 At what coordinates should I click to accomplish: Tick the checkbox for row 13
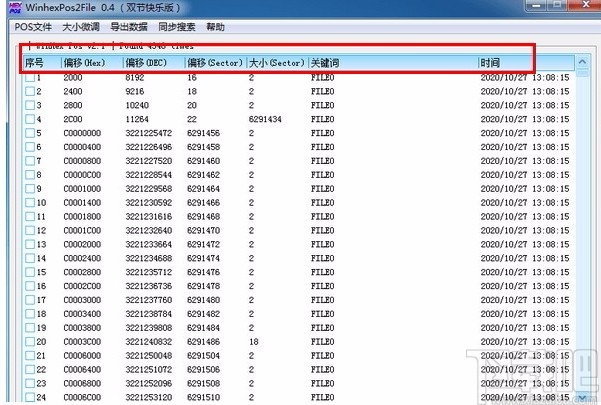point(30,244)
